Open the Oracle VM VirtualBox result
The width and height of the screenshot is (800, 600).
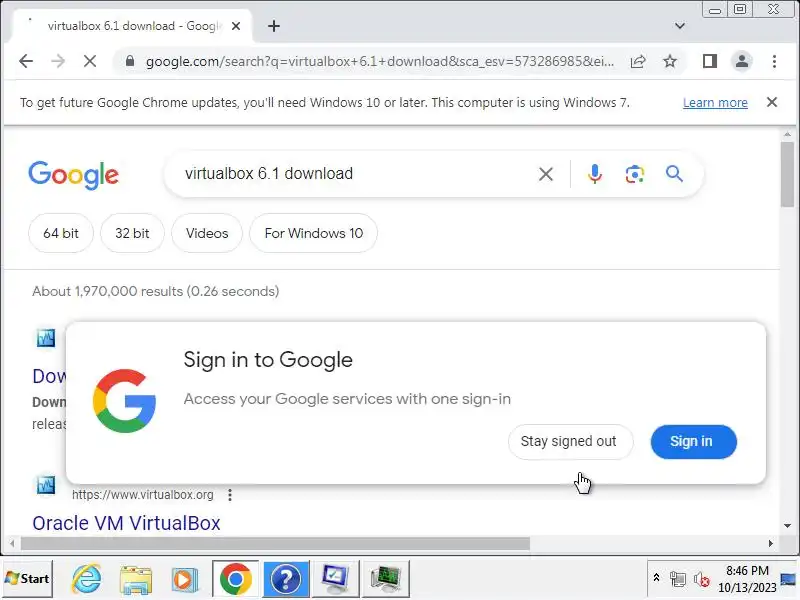pos(126,523)
